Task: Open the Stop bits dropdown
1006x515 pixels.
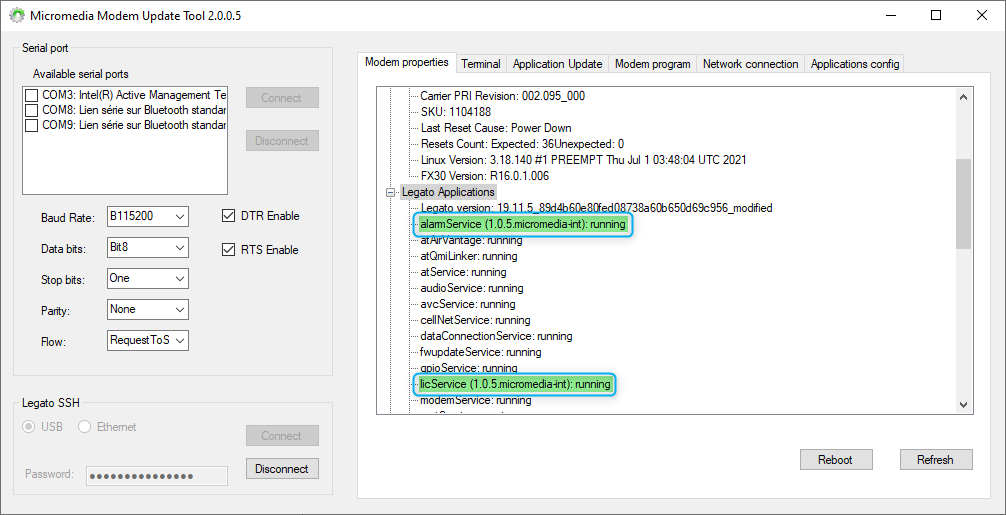Action: pyautogui.click(x=148, y=278)
